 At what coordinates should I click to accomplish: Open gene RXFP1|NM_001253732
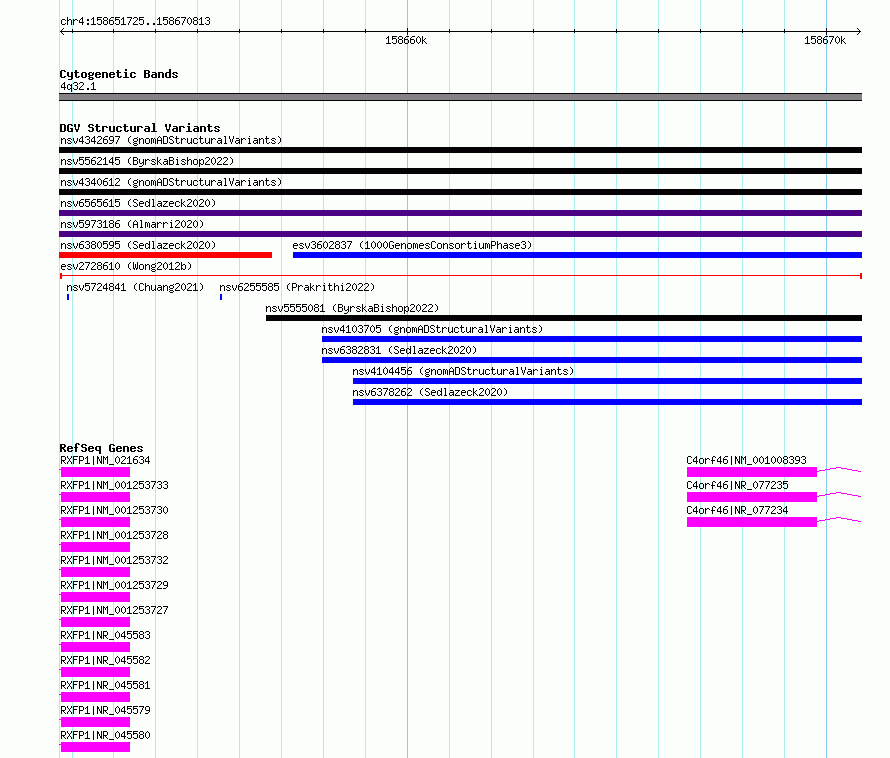coord(114,560)
